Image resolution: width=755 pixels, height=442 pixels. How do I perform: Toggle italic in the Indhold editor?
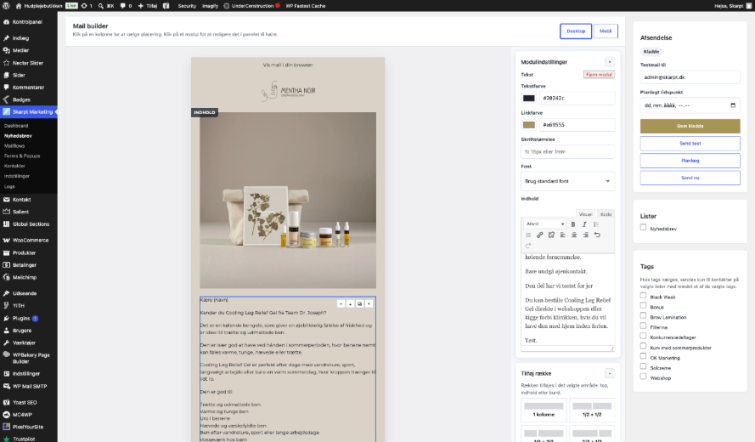[585, 224]
